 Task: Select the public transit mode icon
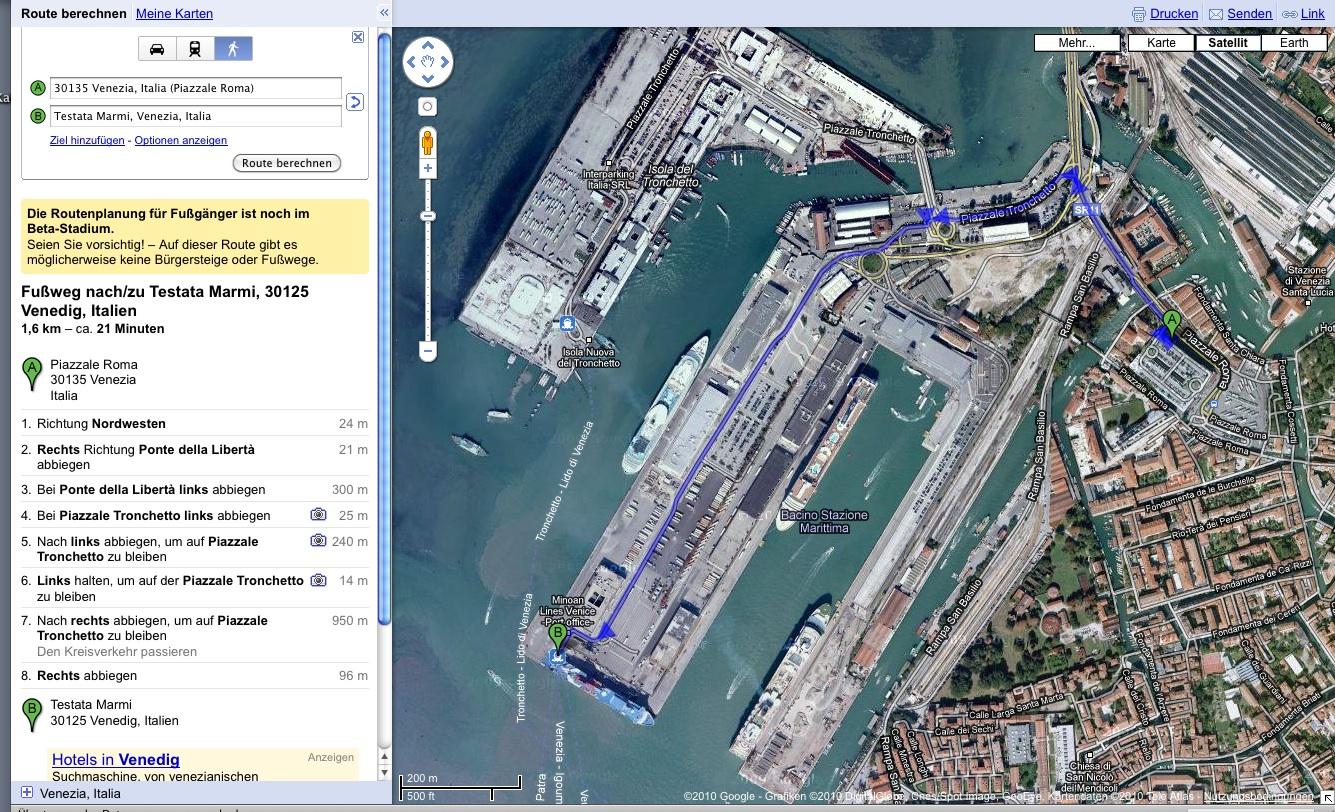[x=195, y=49]
